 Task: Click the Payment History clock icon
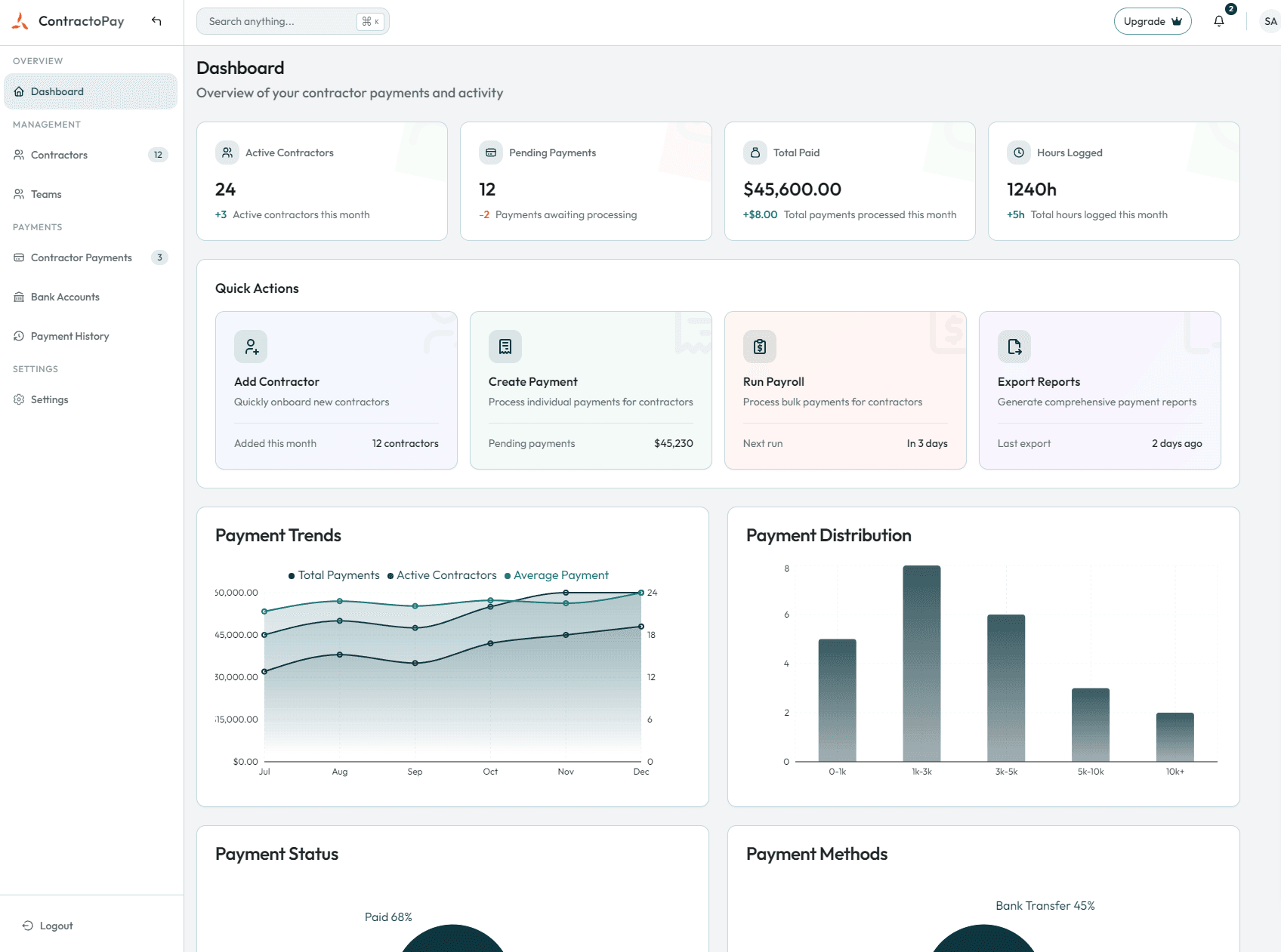pyautogui.click(x=19, y=336)
